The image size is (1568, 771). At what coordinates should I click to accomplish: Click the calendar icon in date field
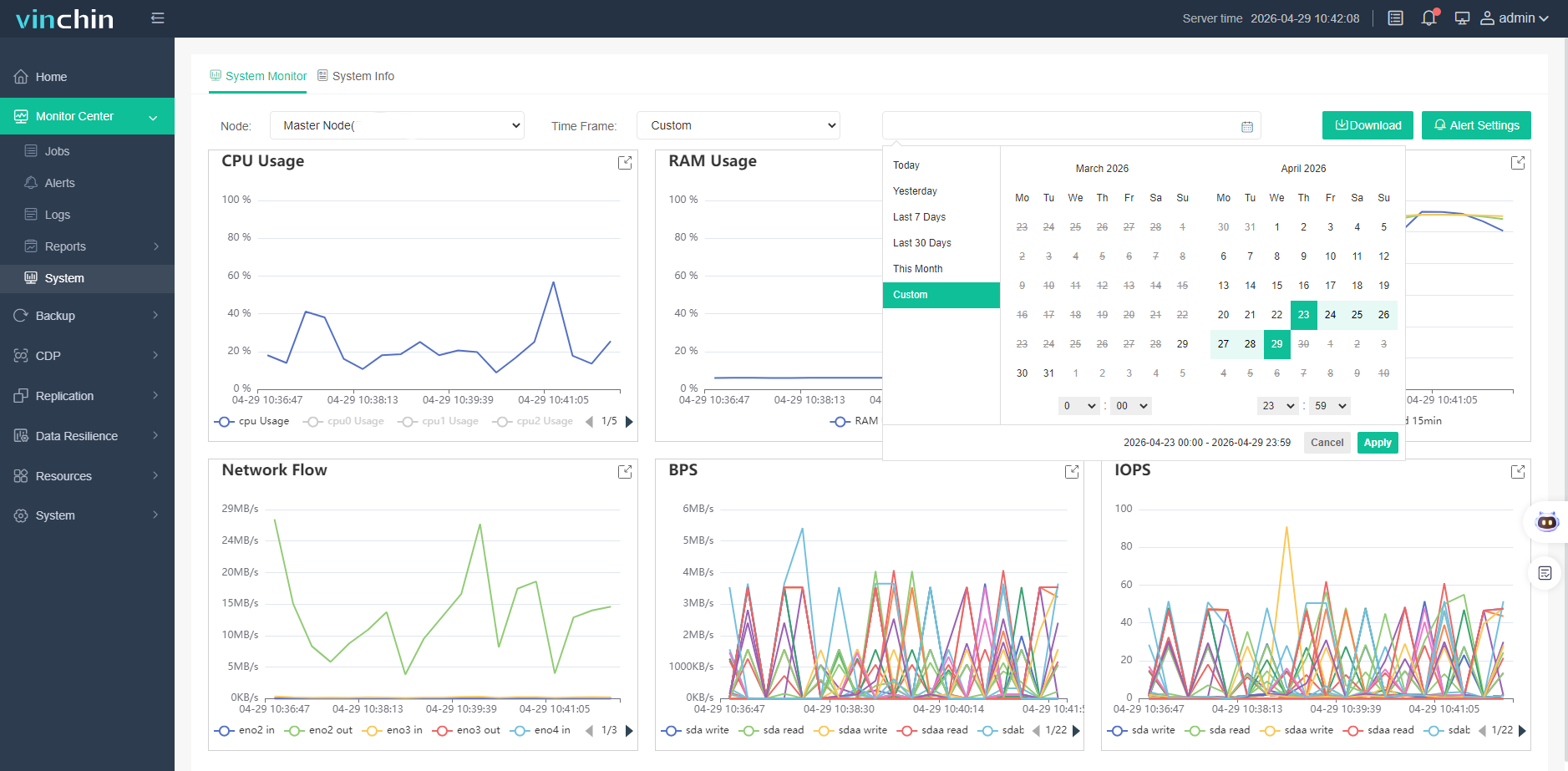(1247, 126)
